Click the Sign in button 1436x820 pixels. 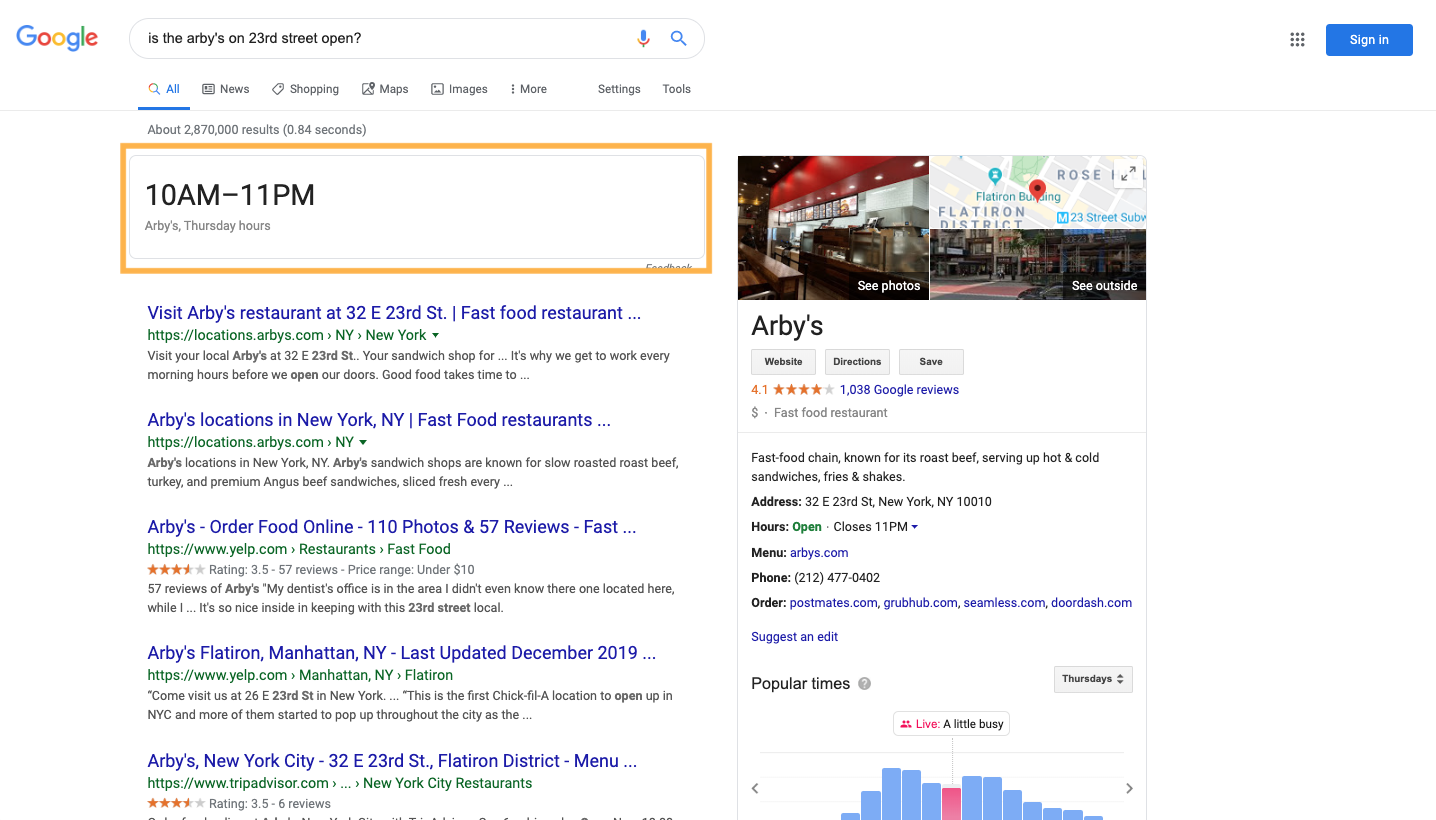pyautogui.click(x=1369, y=40)
